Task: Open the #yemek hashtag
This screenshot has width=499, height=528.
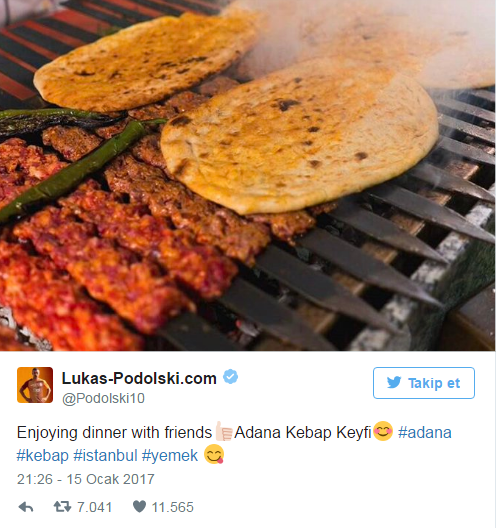Action: click(170, 456)
